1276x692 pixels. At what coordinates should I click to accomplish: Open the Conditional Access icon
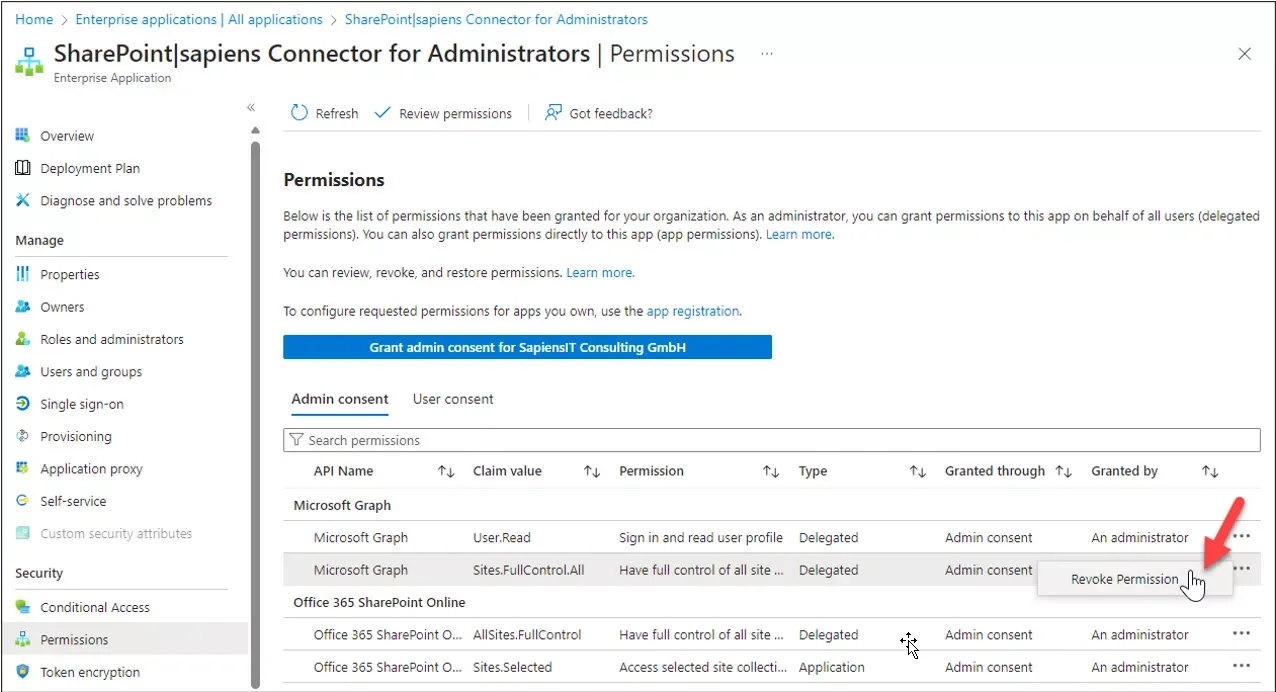click(23, 607)
